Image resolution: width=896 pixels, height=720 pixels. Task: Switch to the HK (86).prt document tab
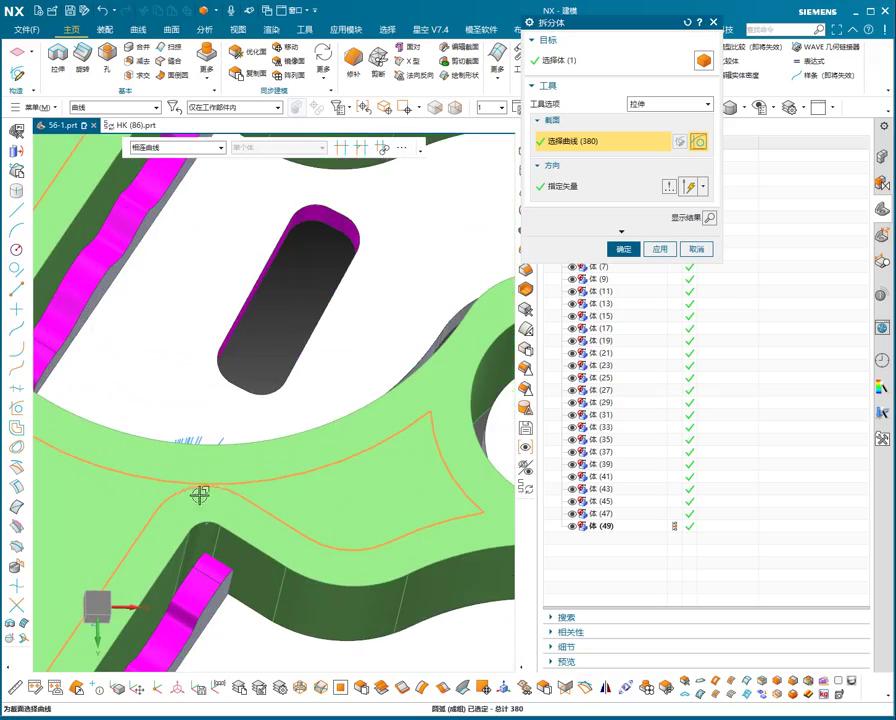coord(136,126)
